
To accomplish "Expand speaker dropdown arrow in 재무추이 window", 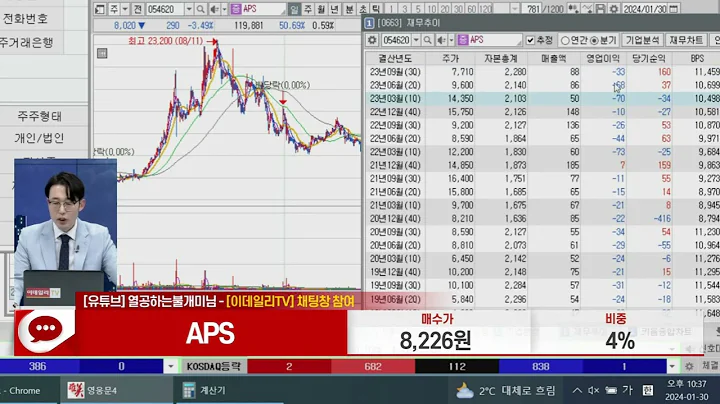I will (451, 40).
